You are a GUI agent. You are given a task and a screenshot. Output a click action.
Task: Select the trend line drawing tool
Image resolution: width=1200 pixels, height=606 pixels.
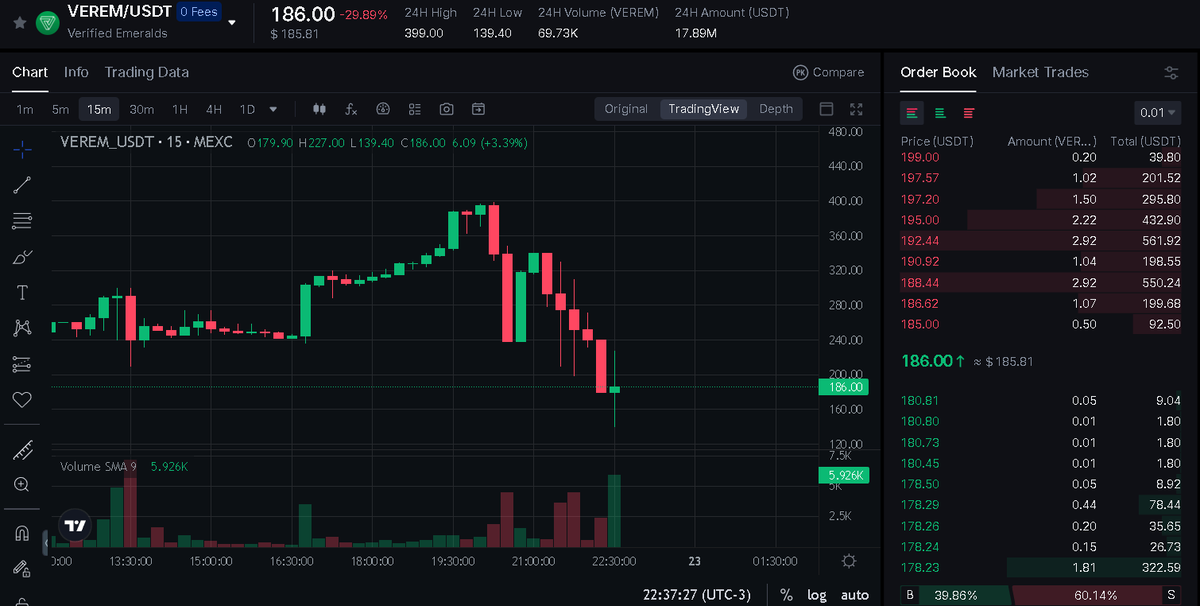(22, 185)
